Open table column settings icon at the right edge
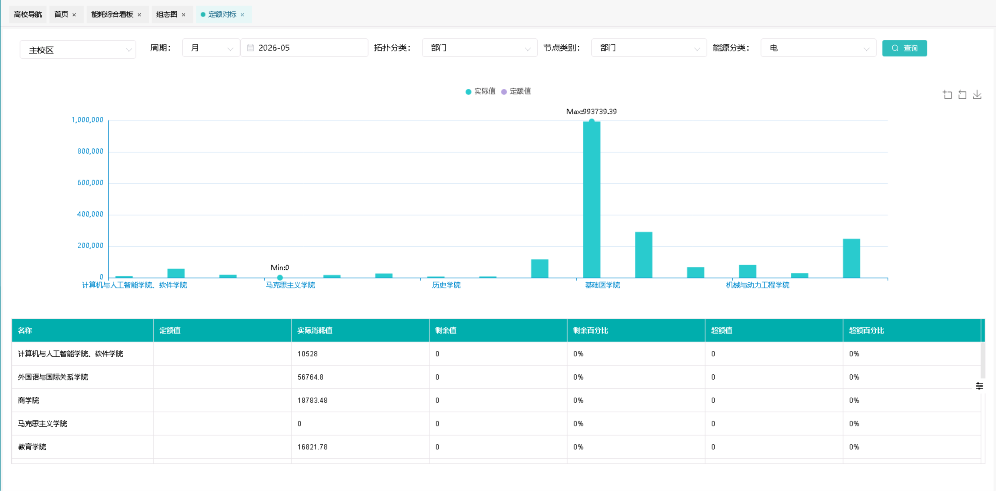 979,386
